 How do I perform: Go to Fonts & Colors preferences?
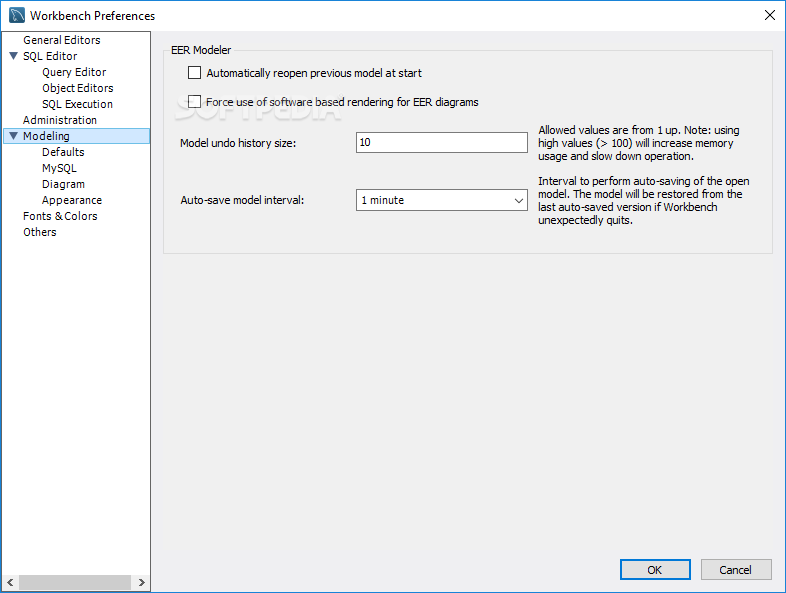point(60,216)
